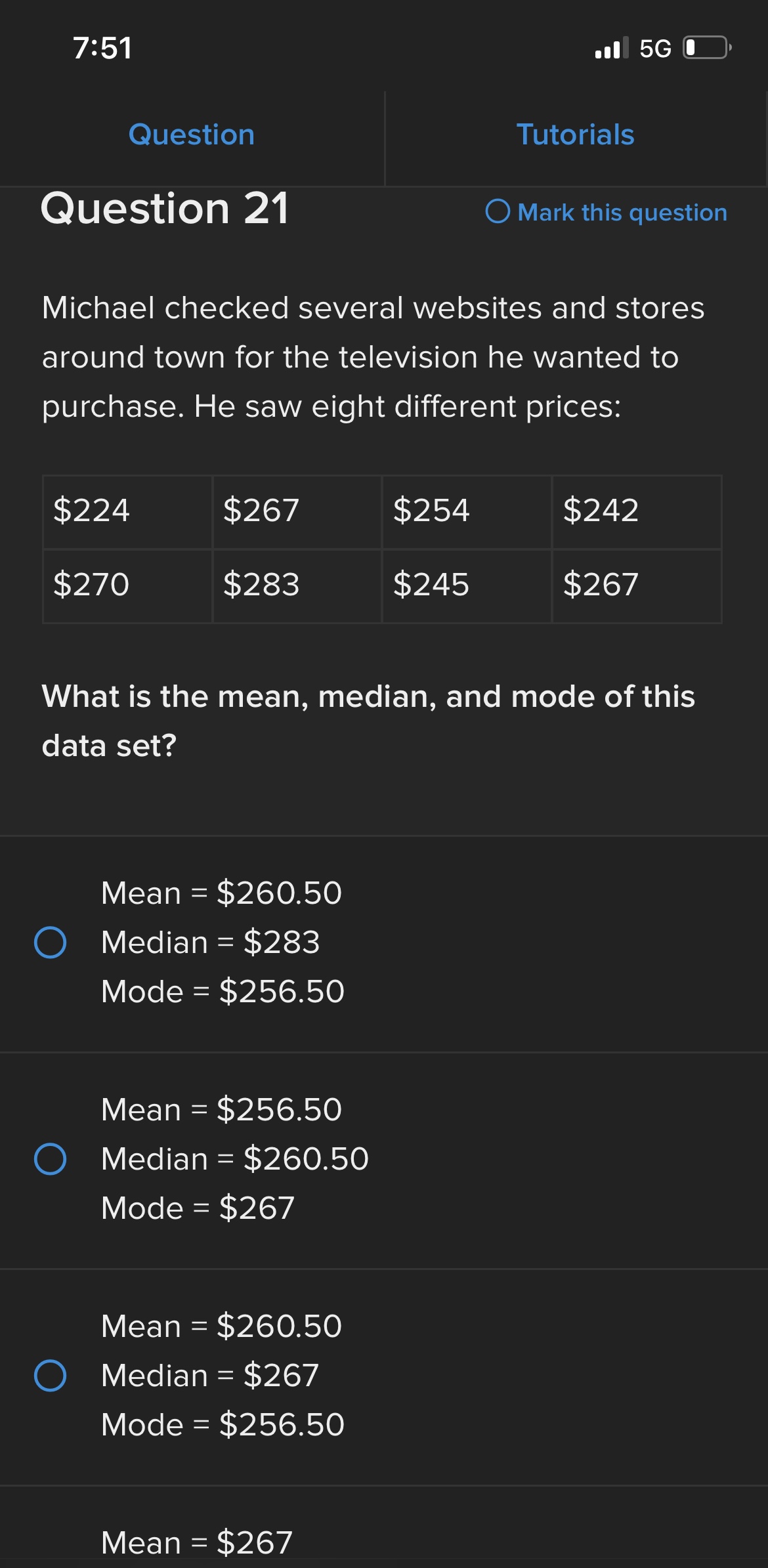
Task: Tap the 5G network indicator
Action: pos(655,49)
